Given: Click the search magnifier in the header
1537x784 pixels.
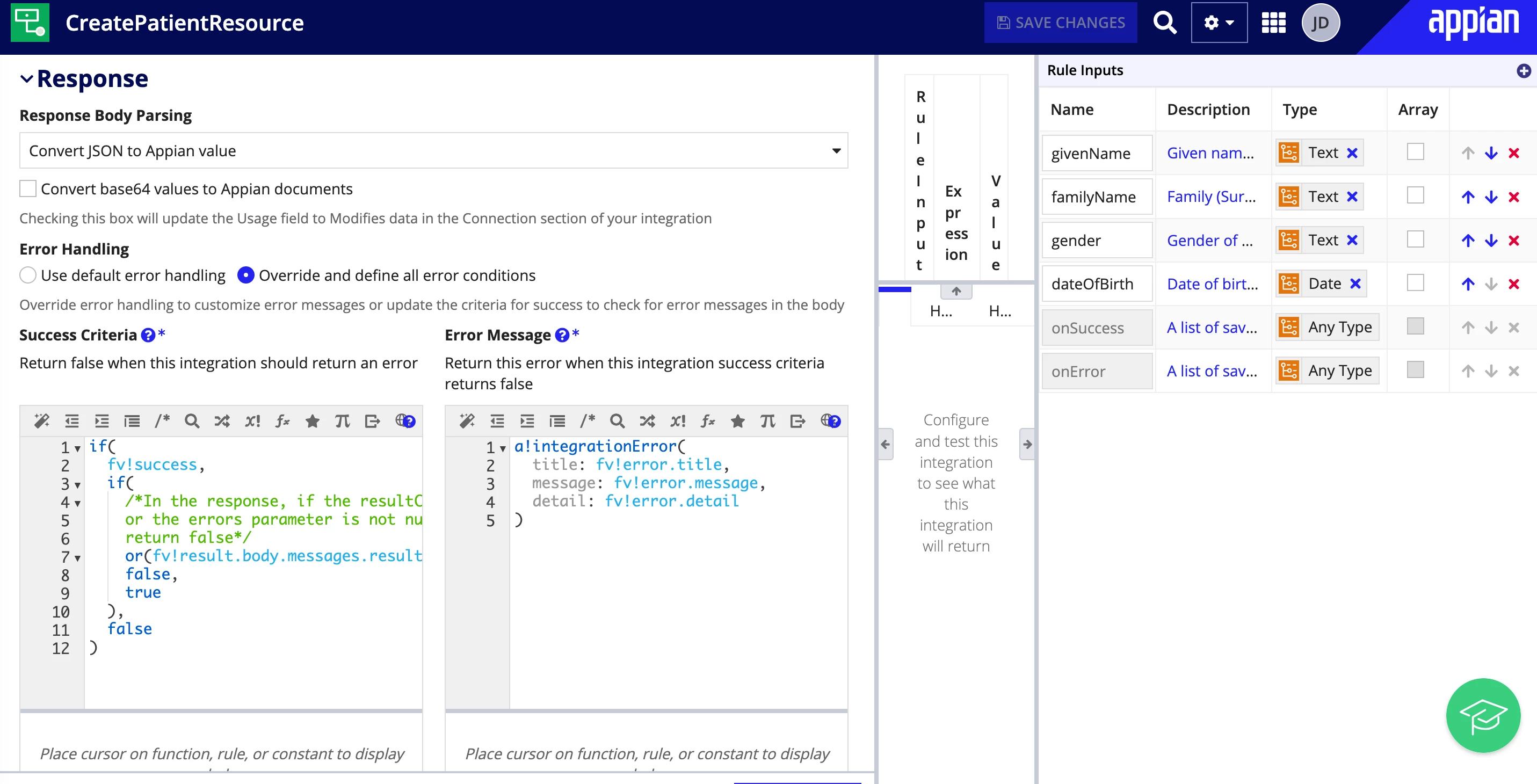Looking at the screenshot, I should coord(1164,23).
